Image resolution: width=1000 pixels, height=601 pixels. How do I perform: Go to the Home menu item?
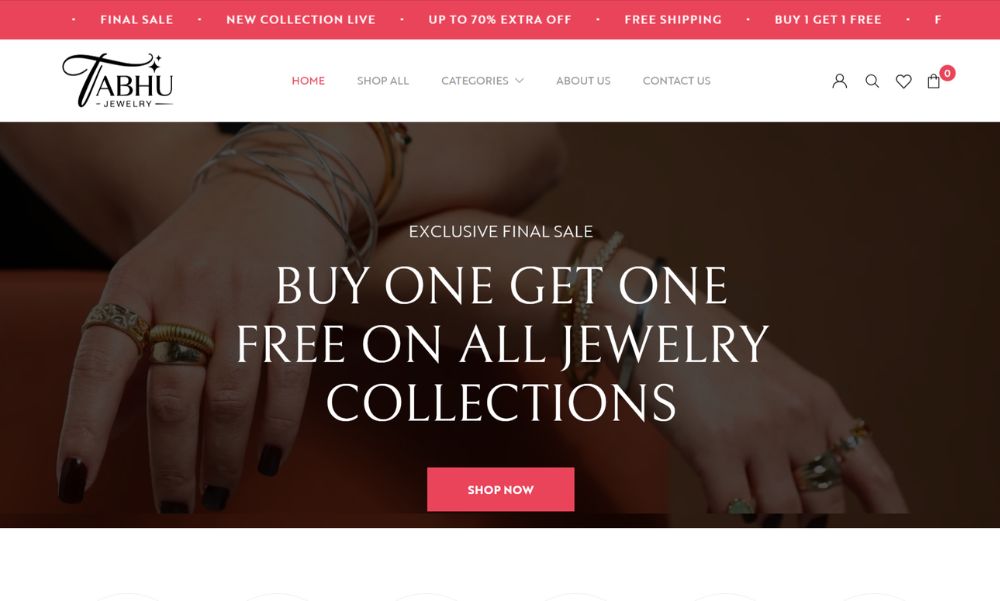point(308,80)
